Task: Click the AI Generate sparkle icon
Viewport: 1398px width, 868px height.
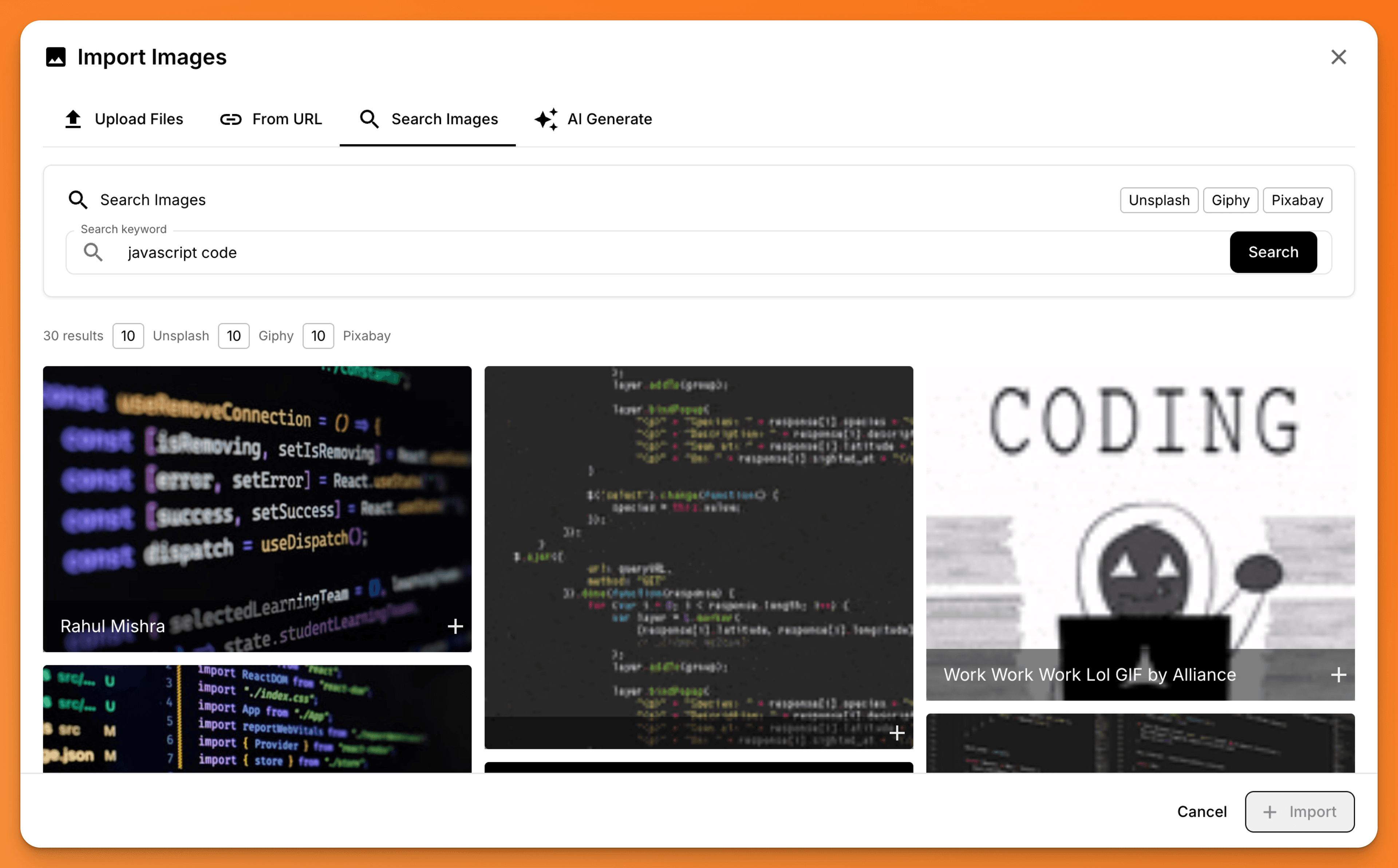Action: 546,119
